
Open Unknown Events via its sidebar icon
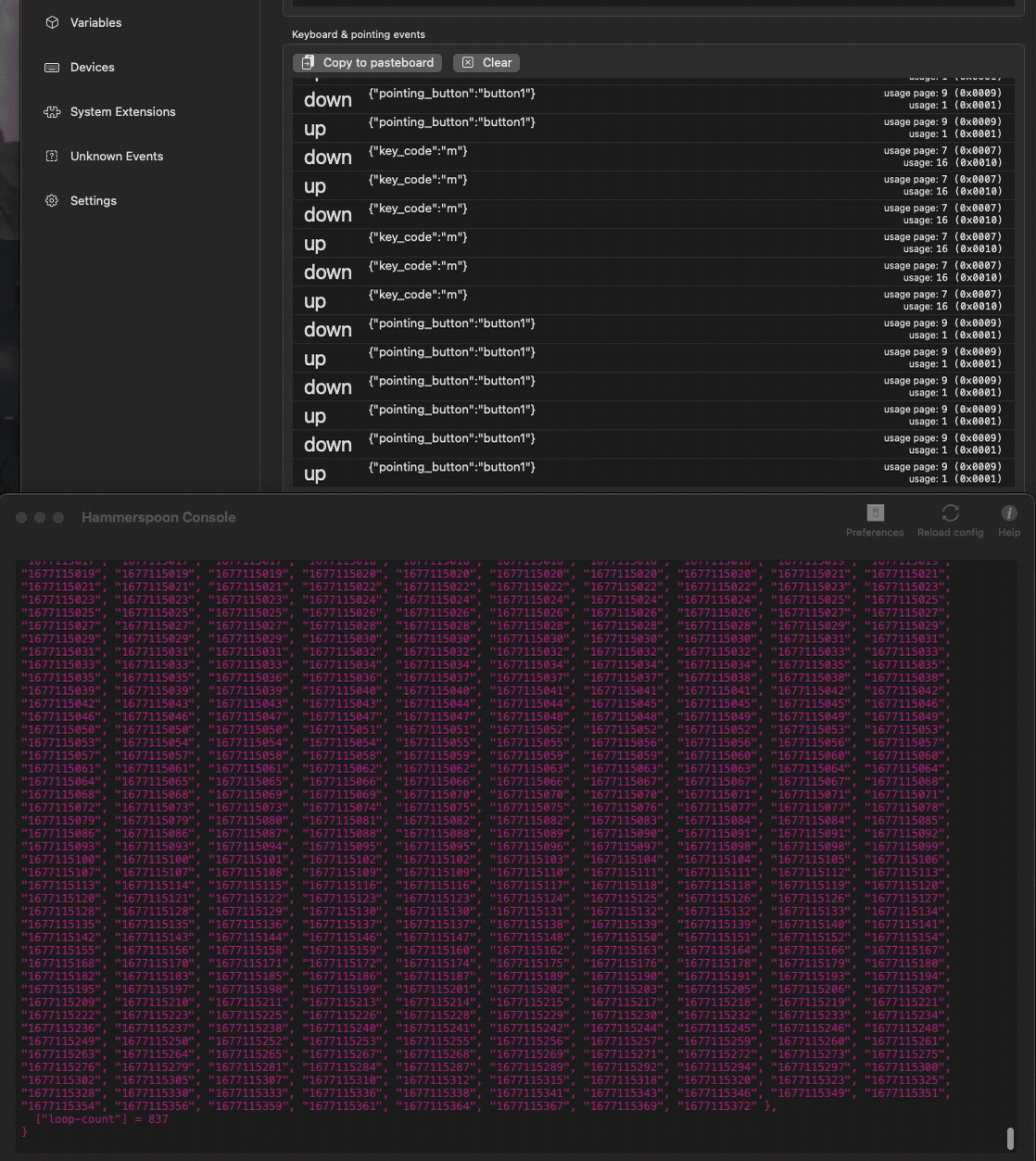[52, 156]
